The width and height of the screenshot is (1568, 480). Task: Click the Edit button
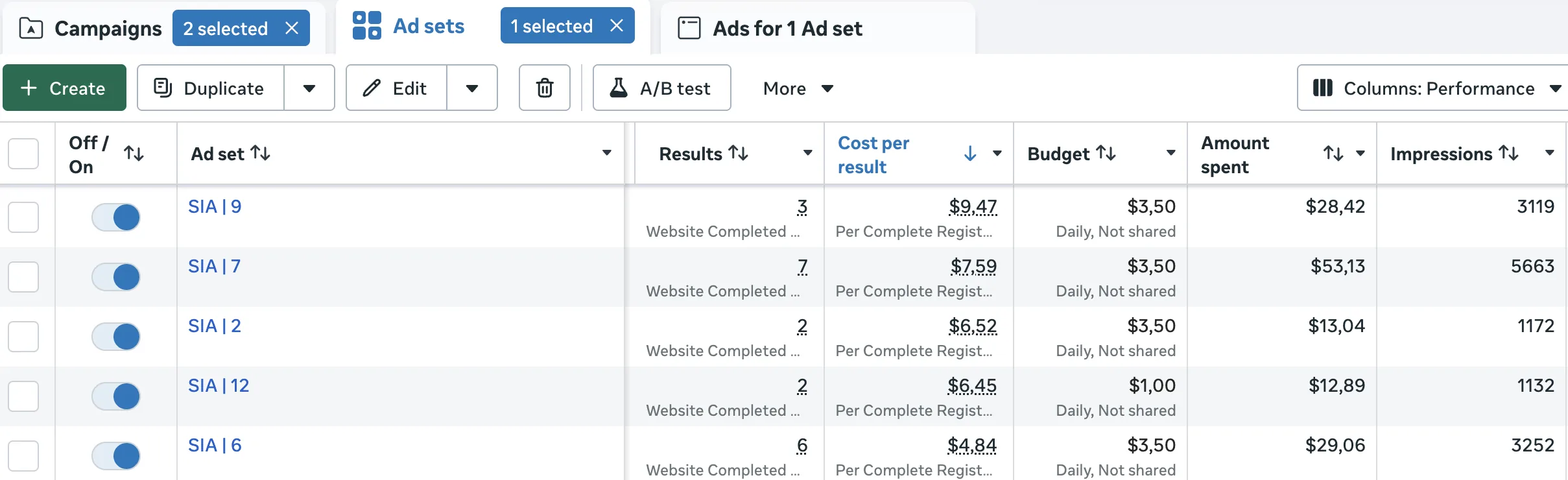(396, 88)
